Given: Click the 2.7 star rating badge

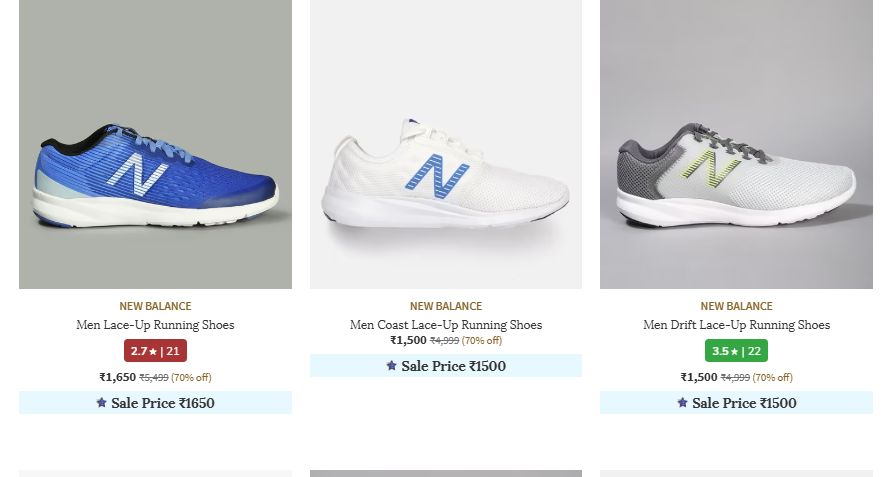Looking at the screenshot, I should coord(155,351).
